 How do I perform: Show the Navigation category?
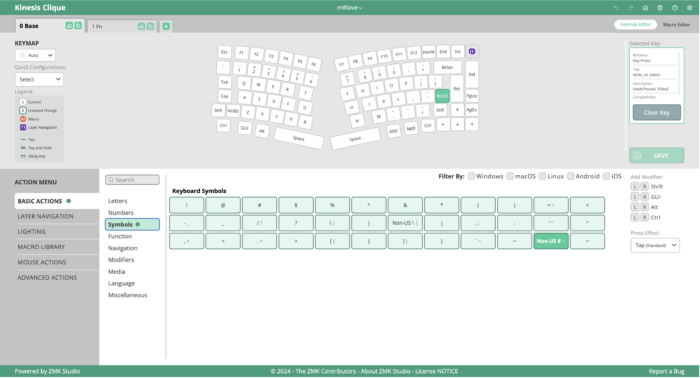pyautogui.click(x=122, y=248)
